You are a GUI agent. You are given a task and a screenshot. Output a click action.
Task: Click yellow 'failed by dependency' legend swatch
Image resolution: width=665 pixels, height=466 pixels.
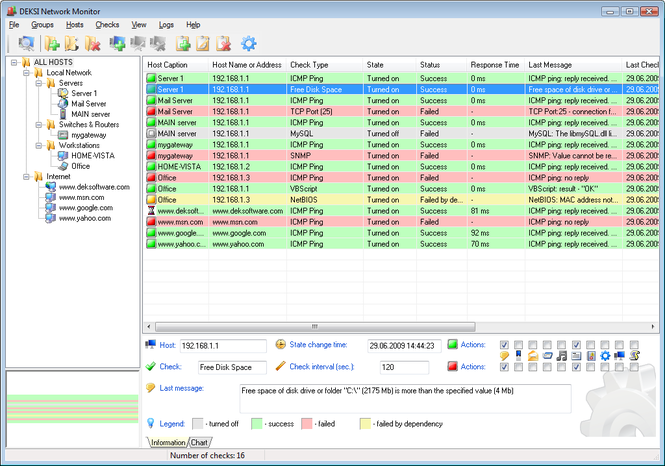365,424
